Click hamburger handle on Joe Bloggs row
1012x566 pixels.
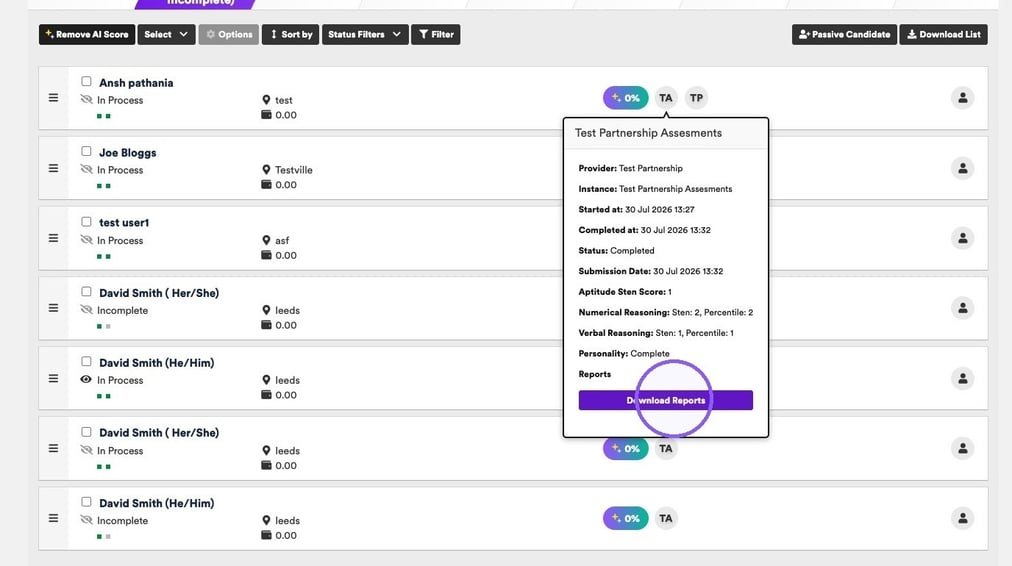point(54,168)
